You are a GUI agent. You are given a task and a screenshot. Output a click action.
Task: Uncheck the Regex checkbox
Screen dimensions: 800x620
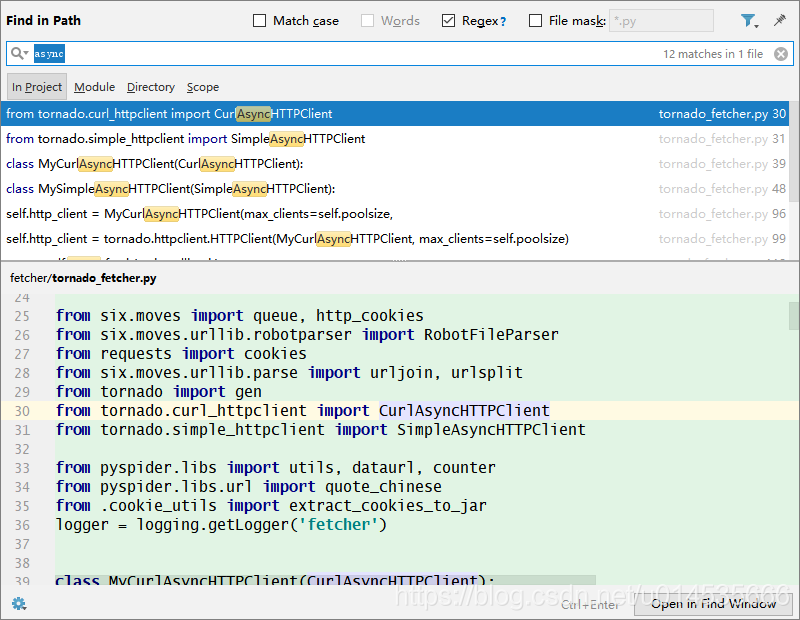[x=448, y=20]
